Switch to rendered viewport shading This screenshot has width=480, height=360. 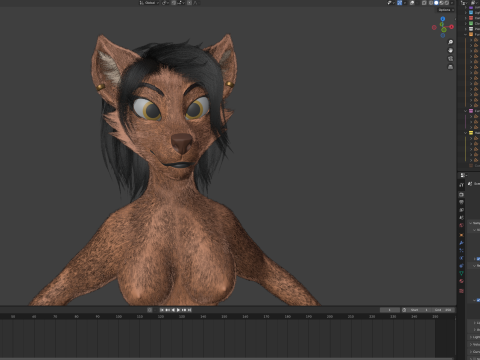point(447,3)
